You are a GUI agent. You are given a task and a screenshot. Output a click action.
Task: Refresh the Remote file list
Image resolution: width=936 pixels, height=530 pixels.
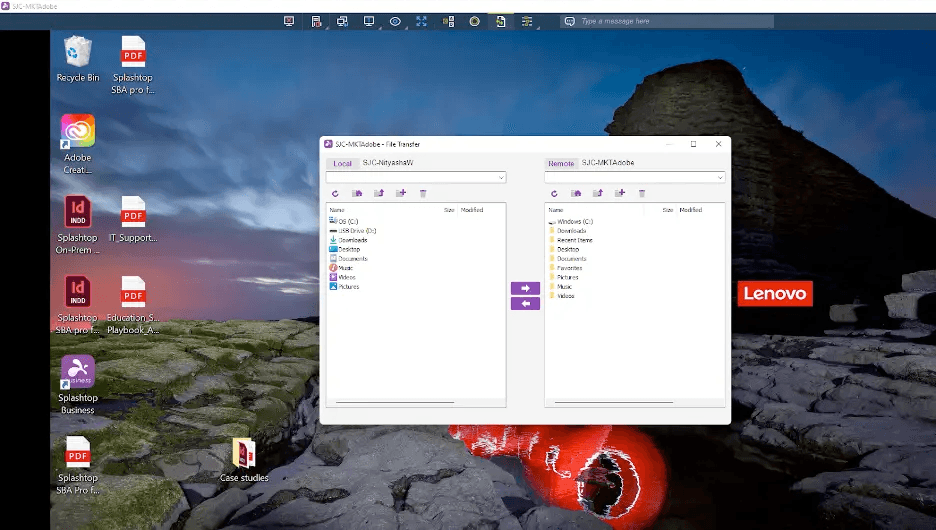[x=554, y=193]
